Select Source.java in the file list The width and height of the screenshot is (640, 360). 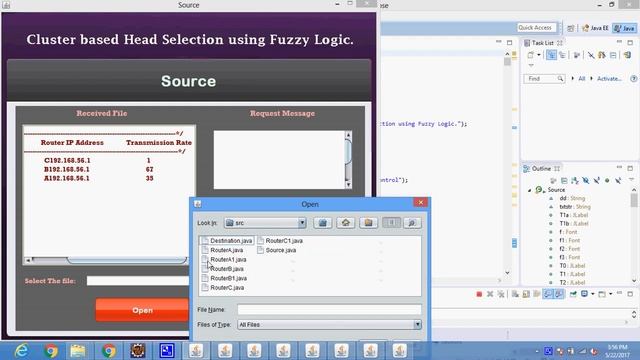click(277, 250)
